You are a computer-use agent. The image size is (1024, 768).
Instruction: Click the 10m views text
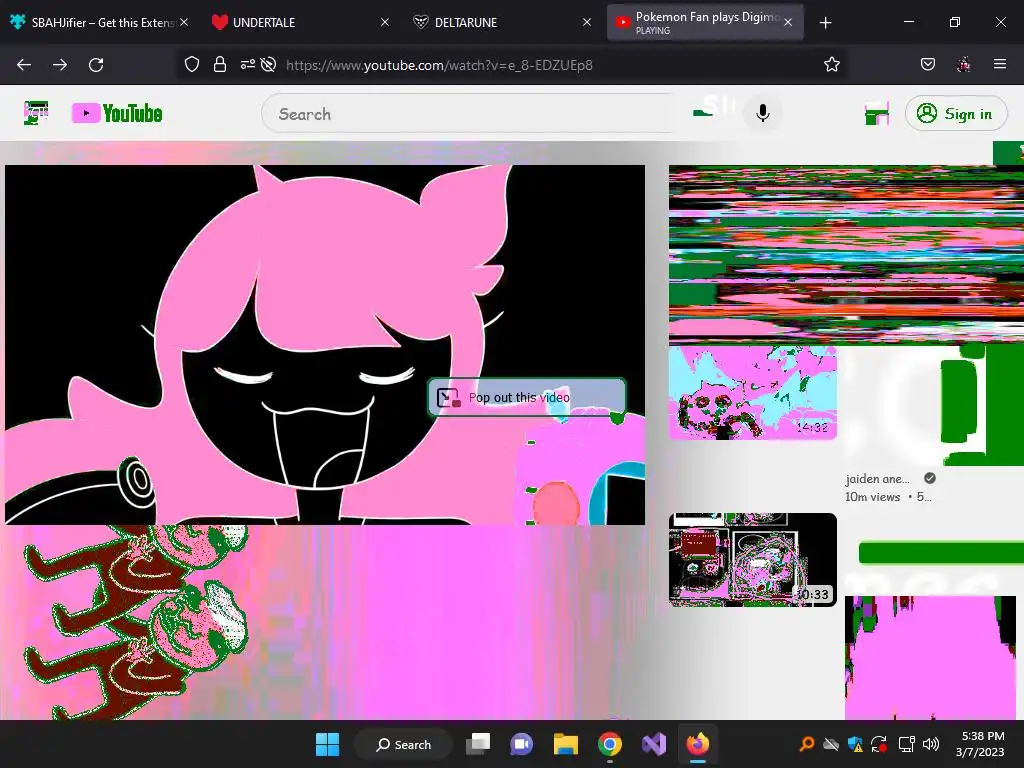872,497
